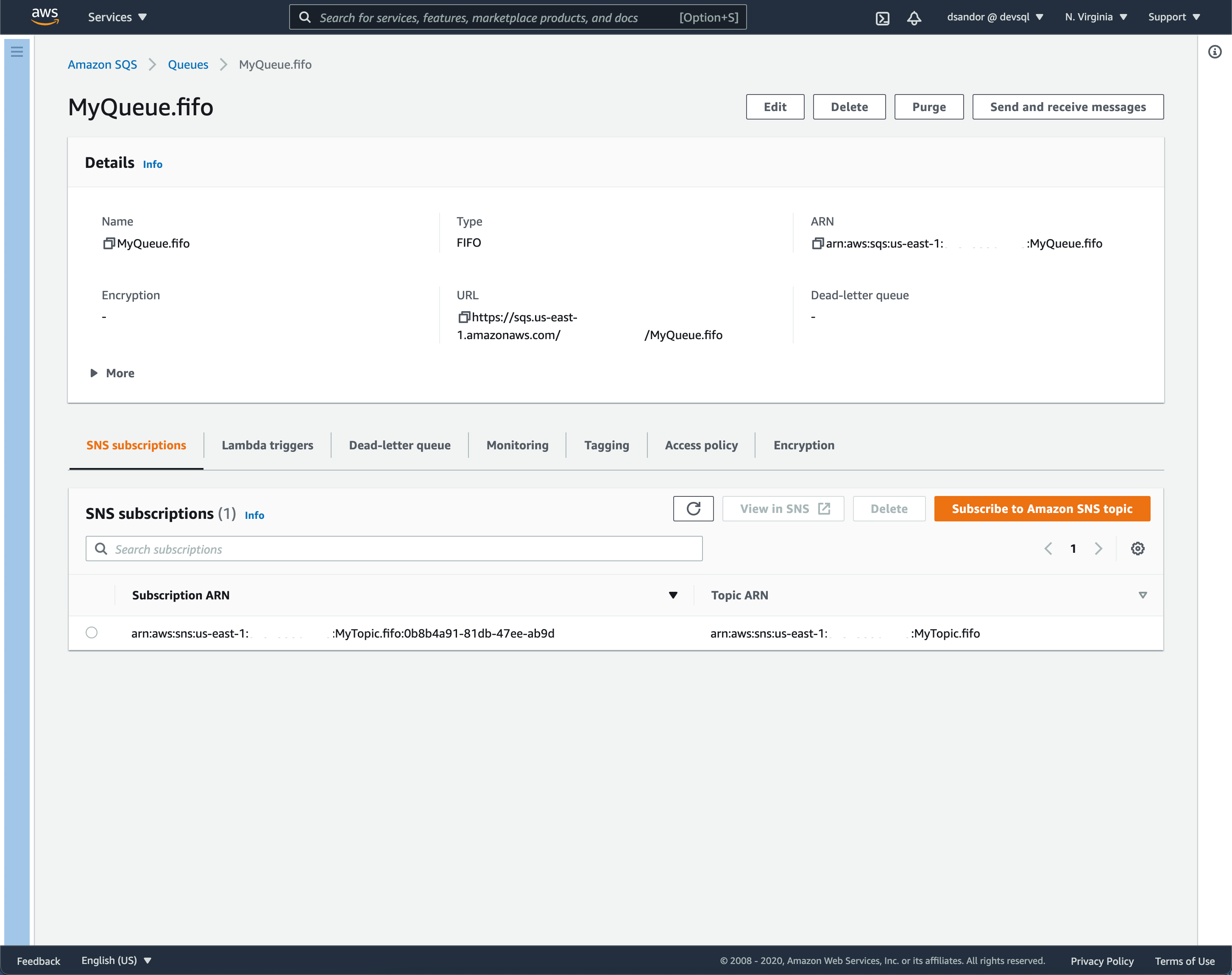Viewport: 1232px width, 975px height.
Task: Open the N. Virginia region selector
Action: pyautogui.click(x=1094, y=17)
